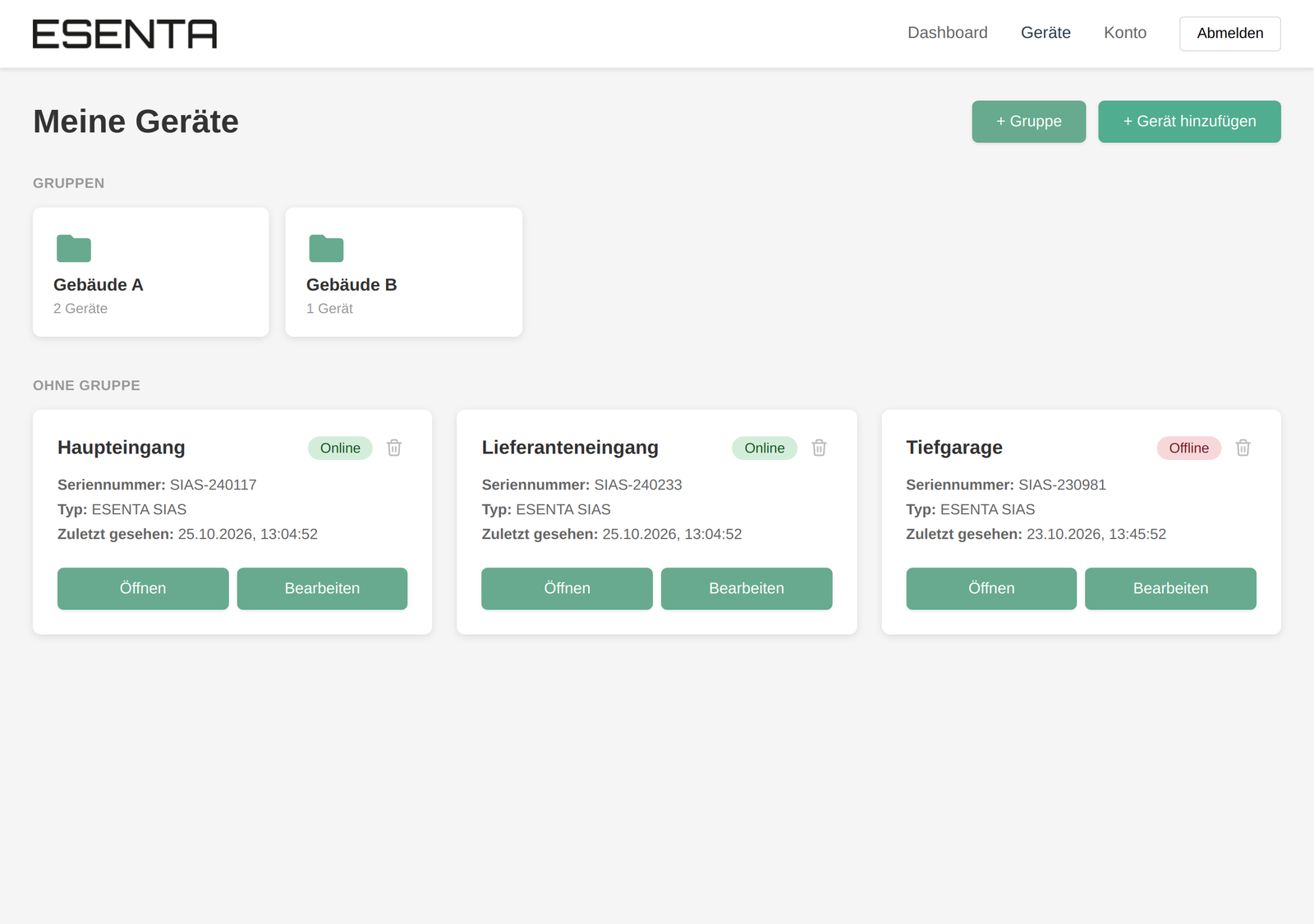The height and width of the screenshot is (924, 1314).
Task: Select the Gebäude A group title
Action: (99, 285)
